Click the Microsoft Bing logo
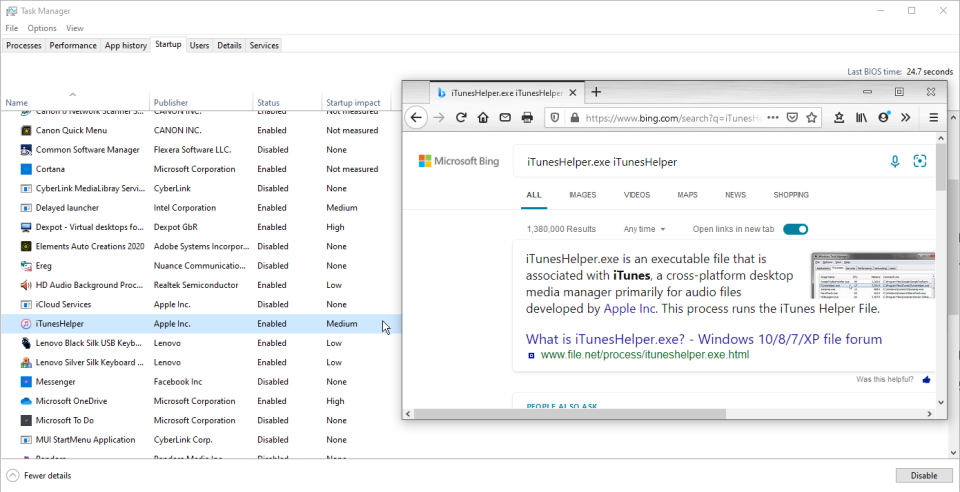This screenshot has height=492, width=960. click(459, 162)
